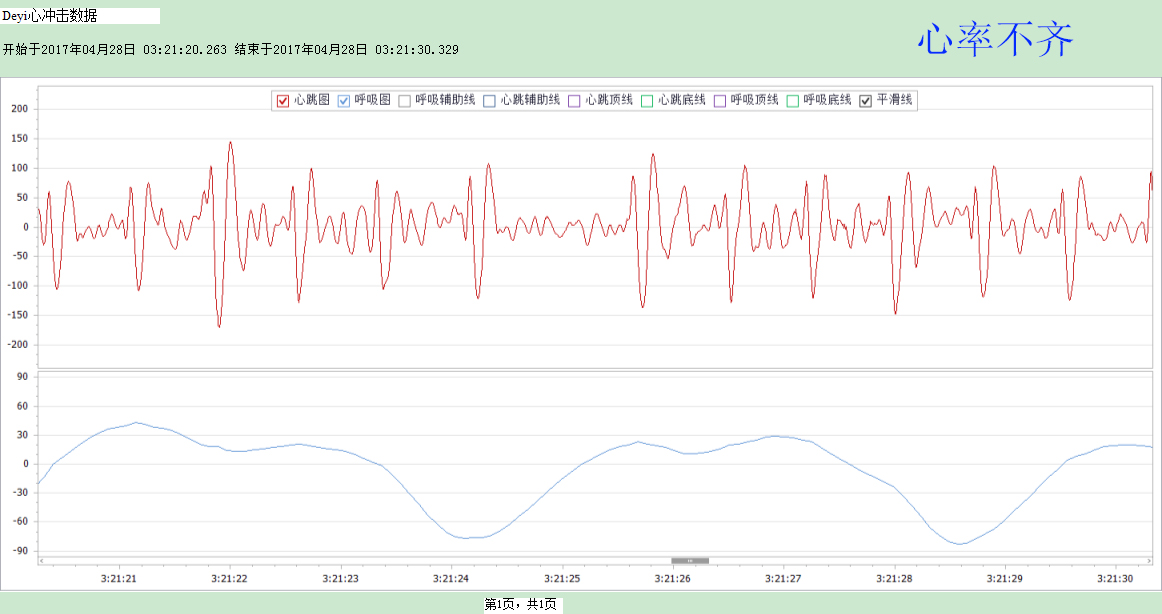Click the -90 value on breathing Y-axis
The image size is (1162, 614).
[x=20, y=550]
